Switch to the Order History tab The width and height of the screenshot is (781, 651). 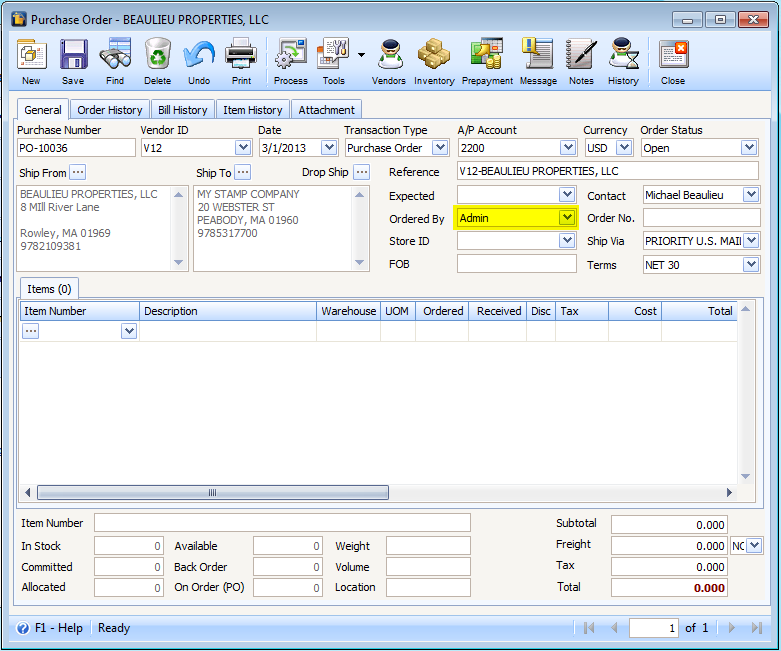pos(110,110)
